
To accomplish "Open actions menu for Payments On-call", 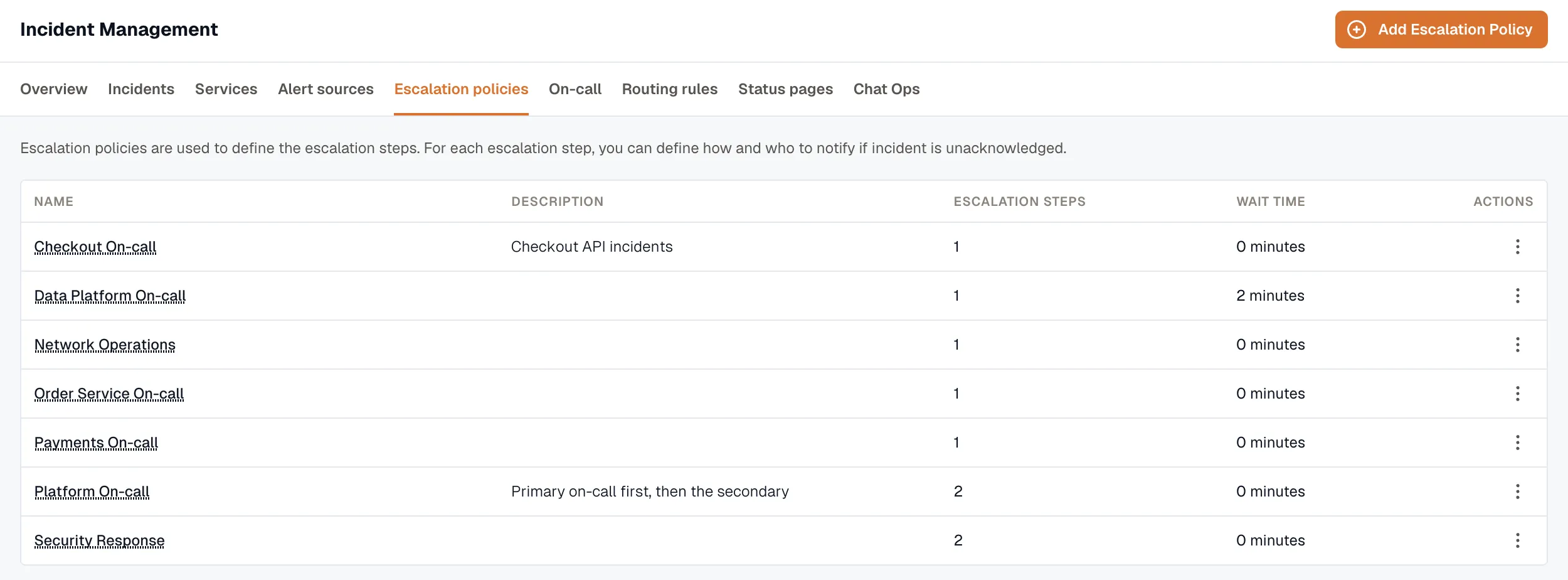I will pyautogui.click(x=1517, y=443).
